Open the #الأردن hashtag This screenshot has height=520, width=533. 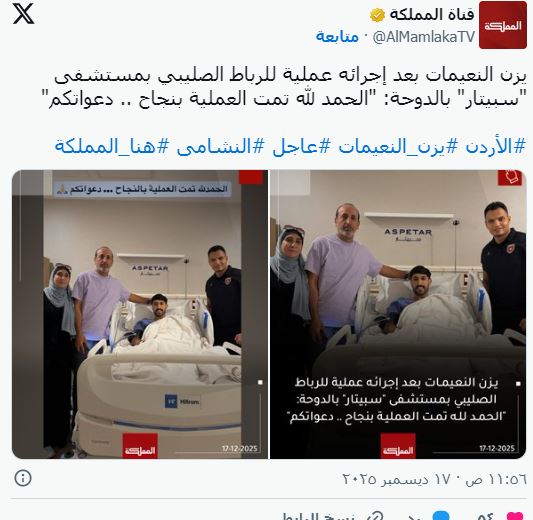click(x=496, y=147)
